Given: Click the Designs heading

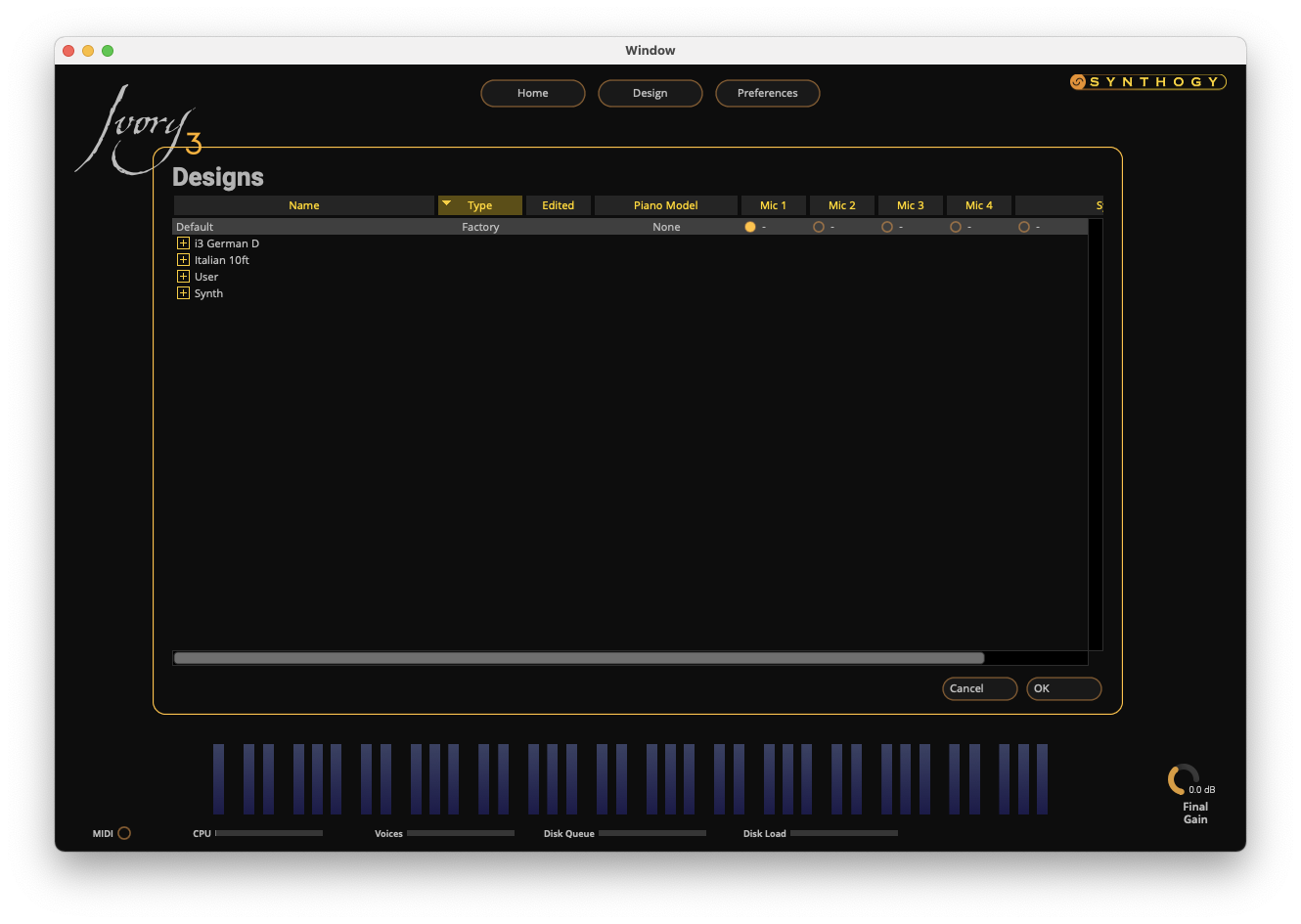Looking at the screenshot, I should 218,177.
